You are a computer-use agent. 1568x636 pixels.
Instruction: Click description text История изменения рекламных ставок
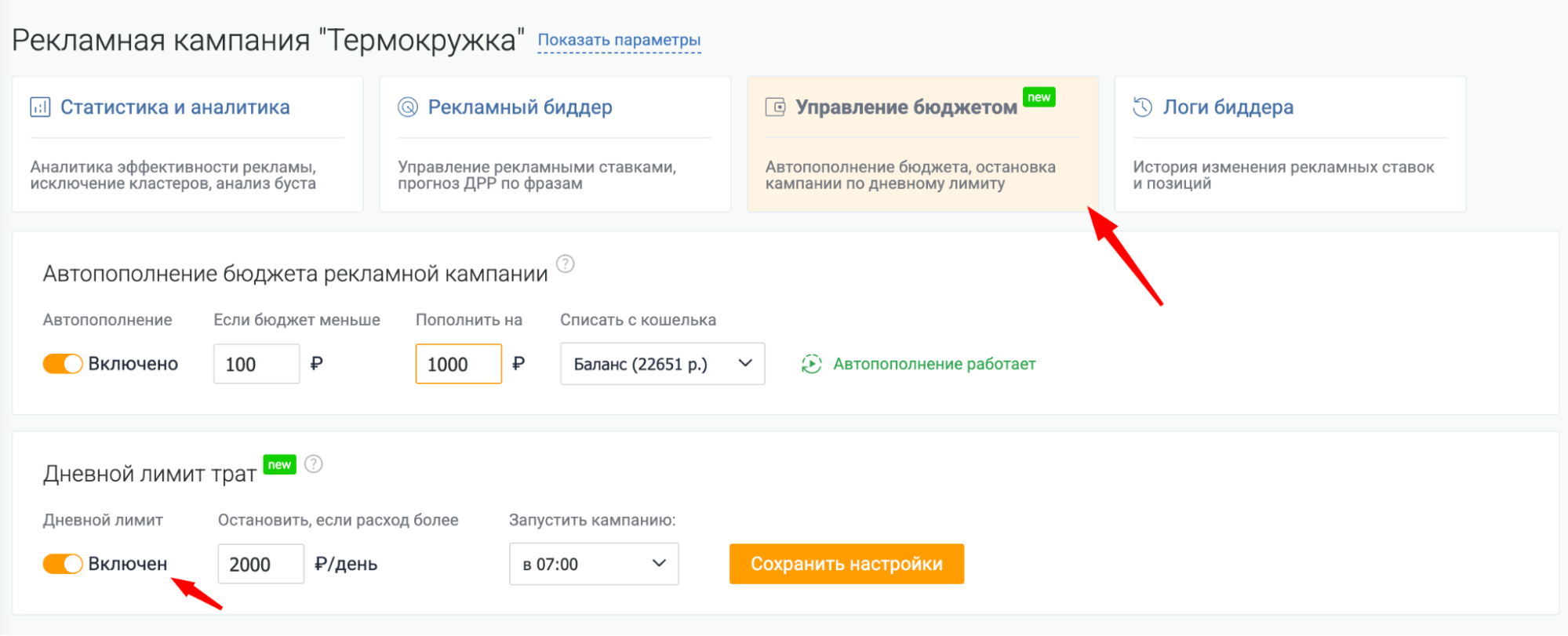pyautogui.click(x=1283, y=175)
